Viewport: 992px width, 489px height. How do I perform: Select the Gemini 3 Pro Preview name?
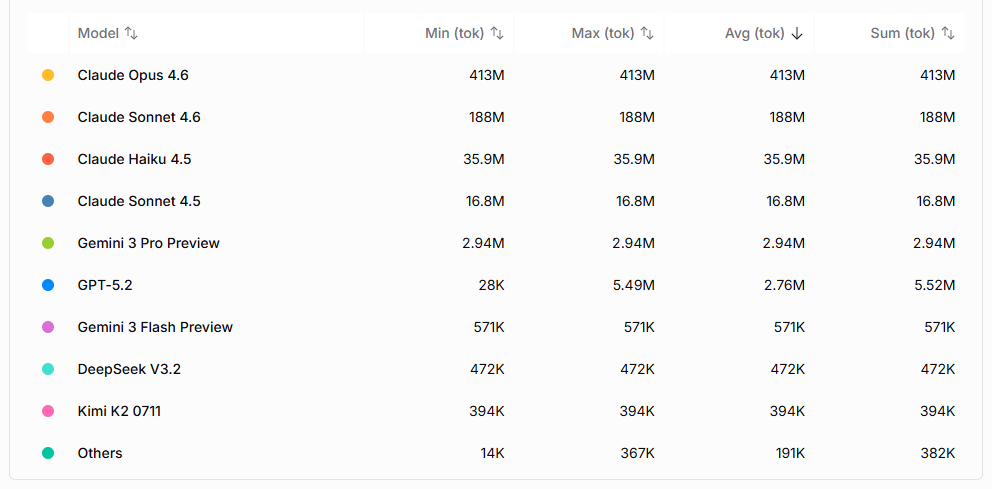149,243
